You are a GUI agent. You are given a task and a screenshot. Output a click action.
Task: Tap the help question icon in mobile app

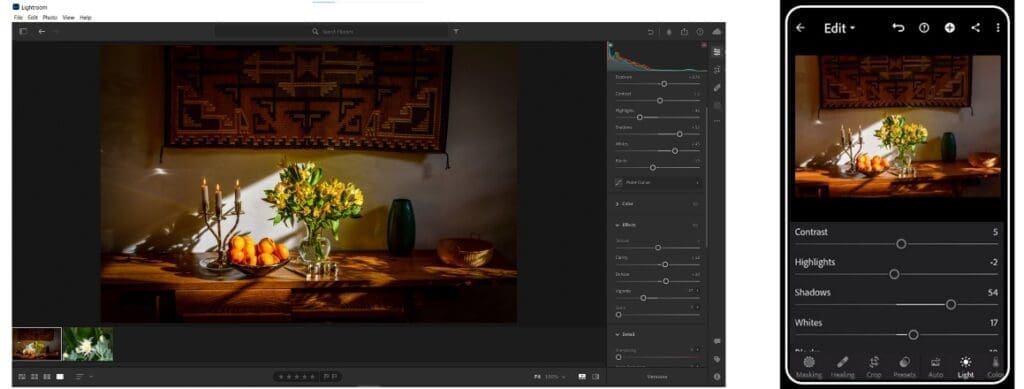[924, 28]
